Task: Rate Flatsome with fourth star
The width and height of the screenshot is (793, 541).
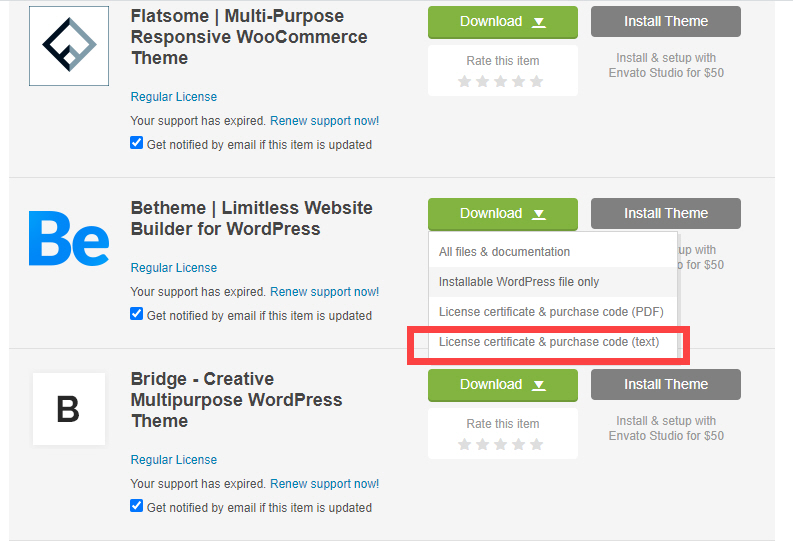Action: pyautogui.click(x=518, y=81)
